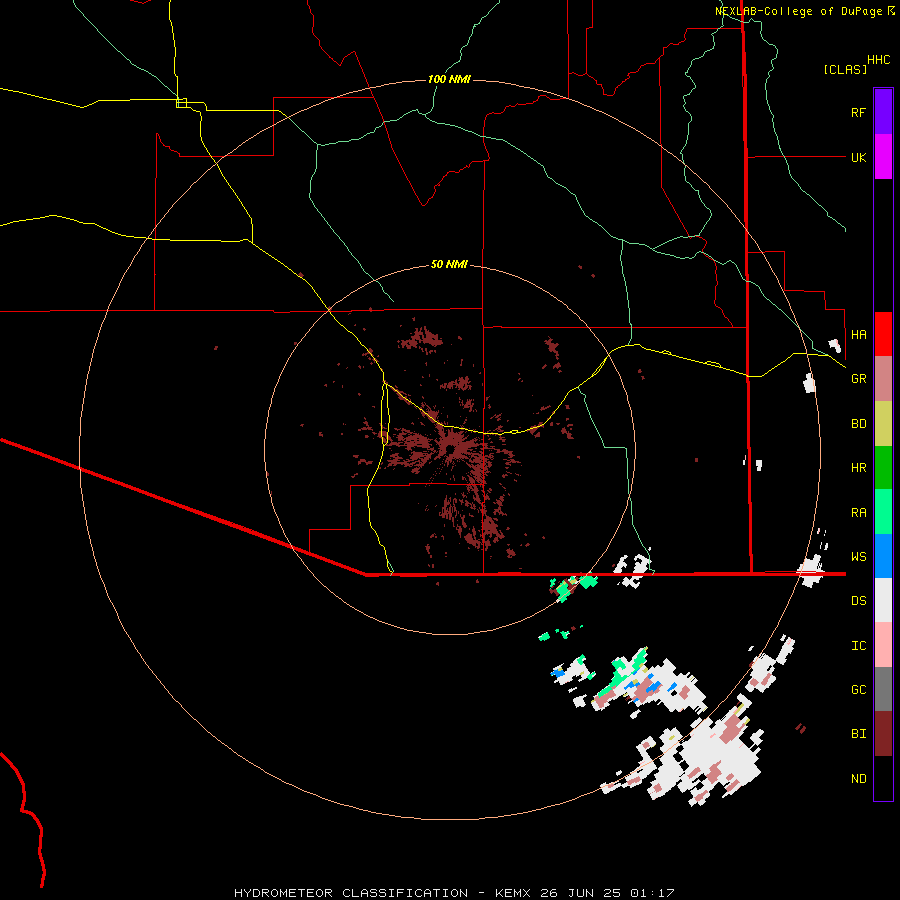Image resolution: width=900 pixels, height=900 pixels.
Task: Click the RA label beside the legend
Action: click(858, 513)
